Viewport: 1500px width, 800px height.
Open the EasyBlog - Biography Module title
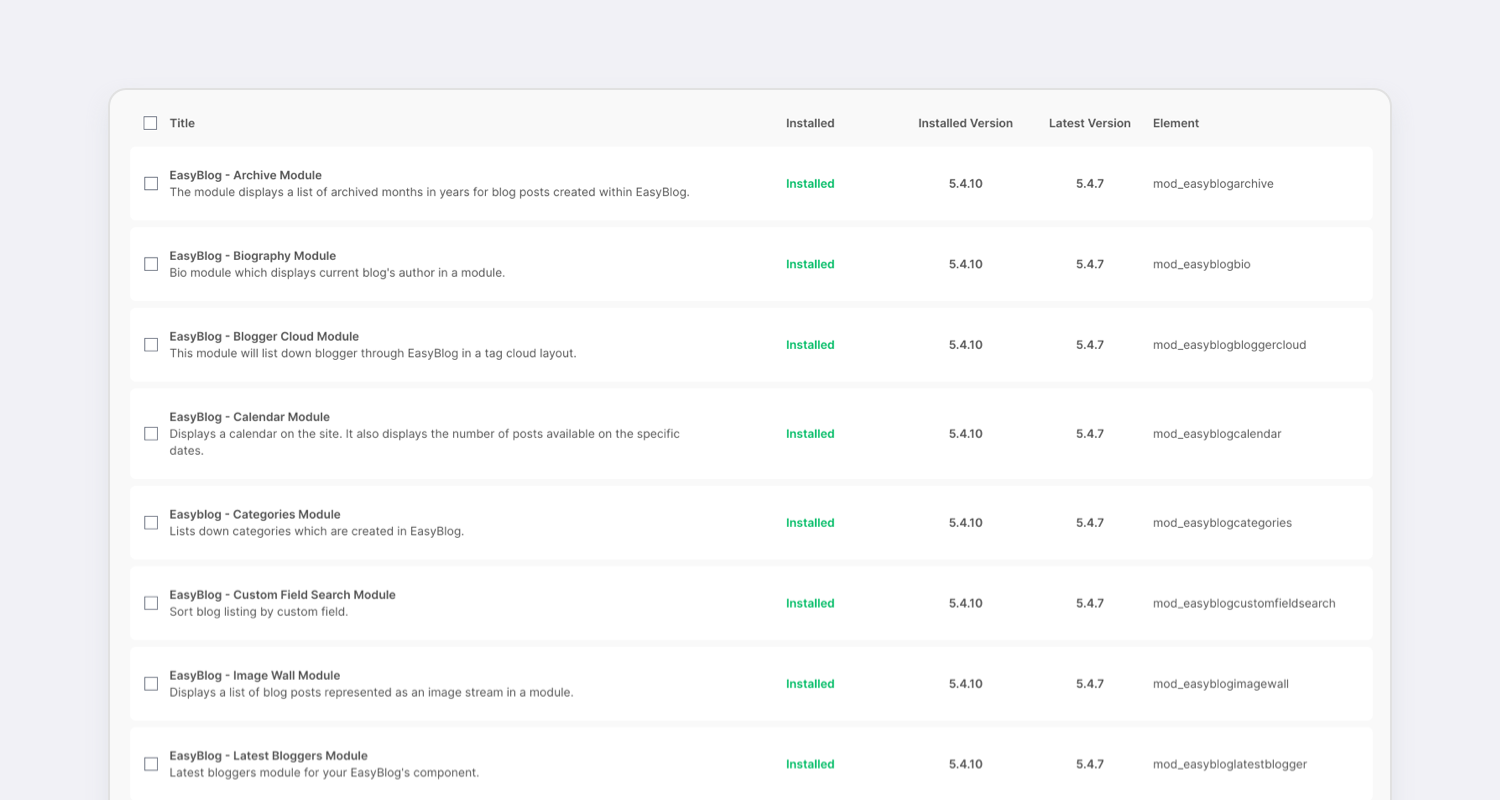tap(252, 256)
